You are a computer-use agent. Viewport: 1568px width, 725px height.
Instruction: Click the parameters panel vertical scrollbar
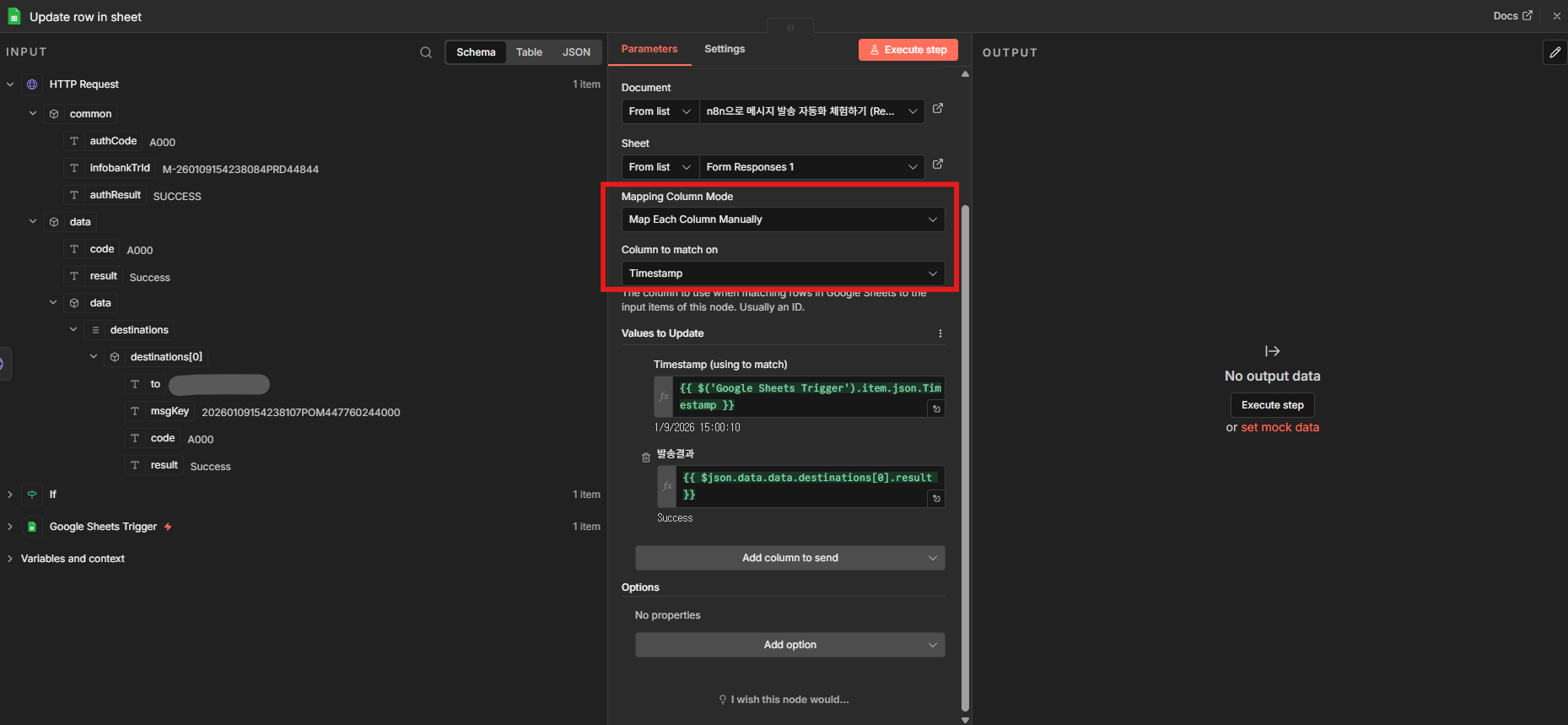965,456
